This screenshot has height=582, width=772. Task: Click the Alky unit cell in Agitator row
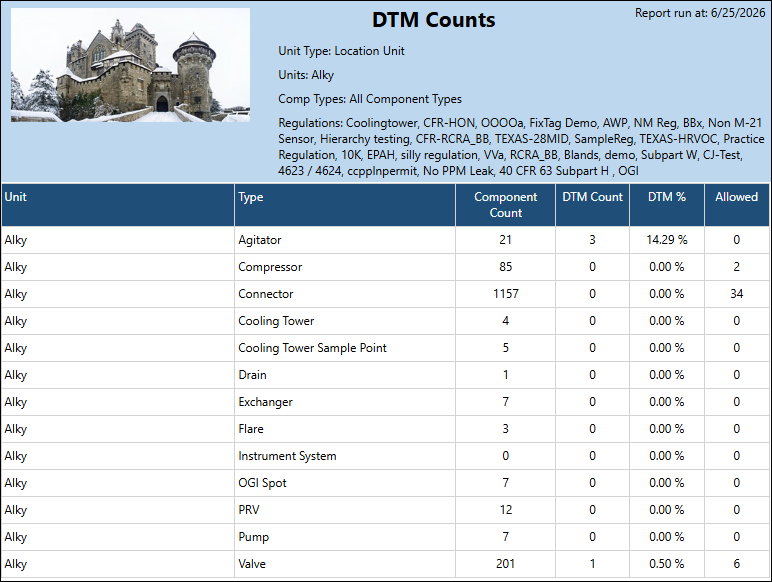click(118, 240)
